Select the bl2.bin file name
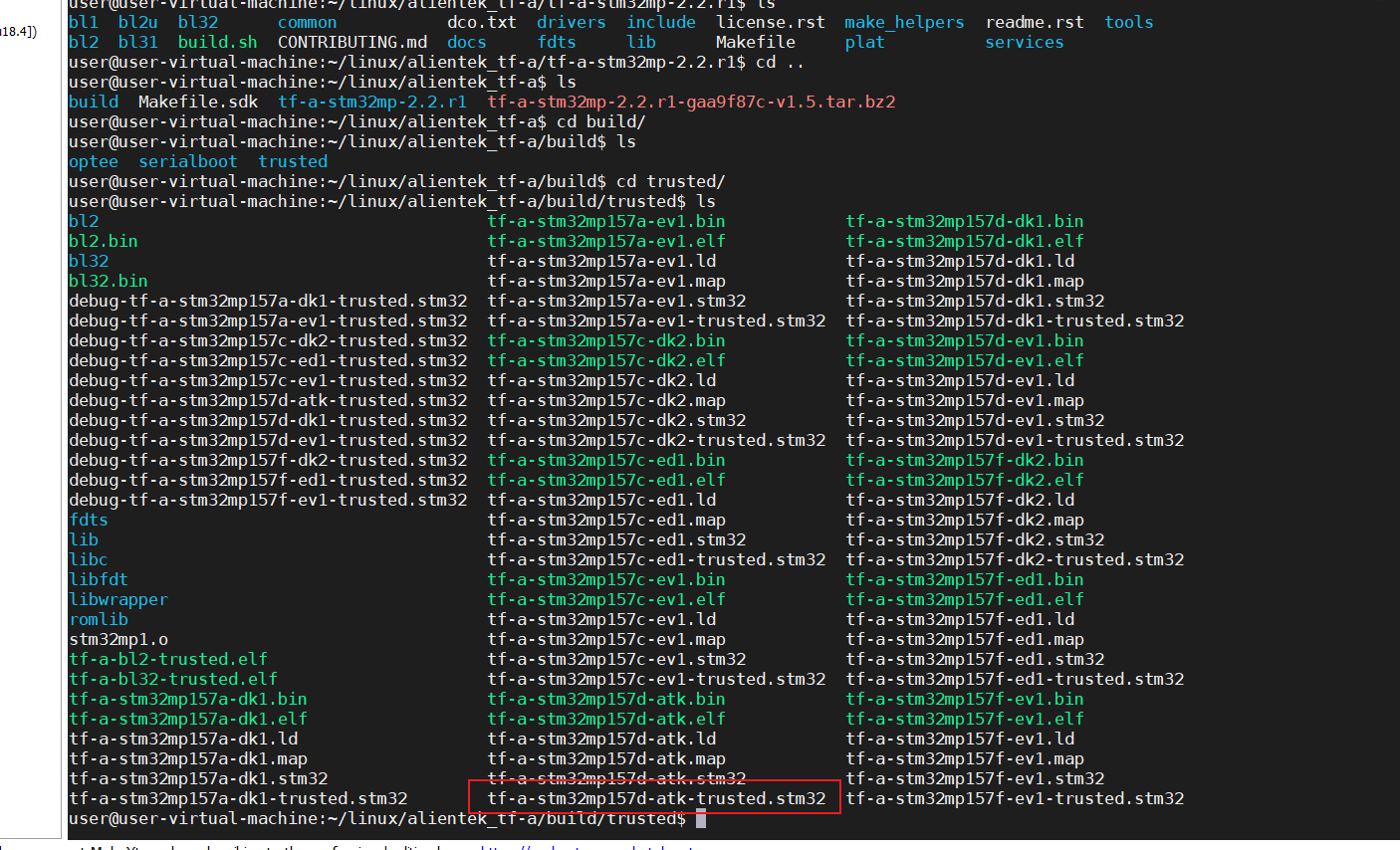This screenshot has width=1400, height=850. tap(104, 241)
